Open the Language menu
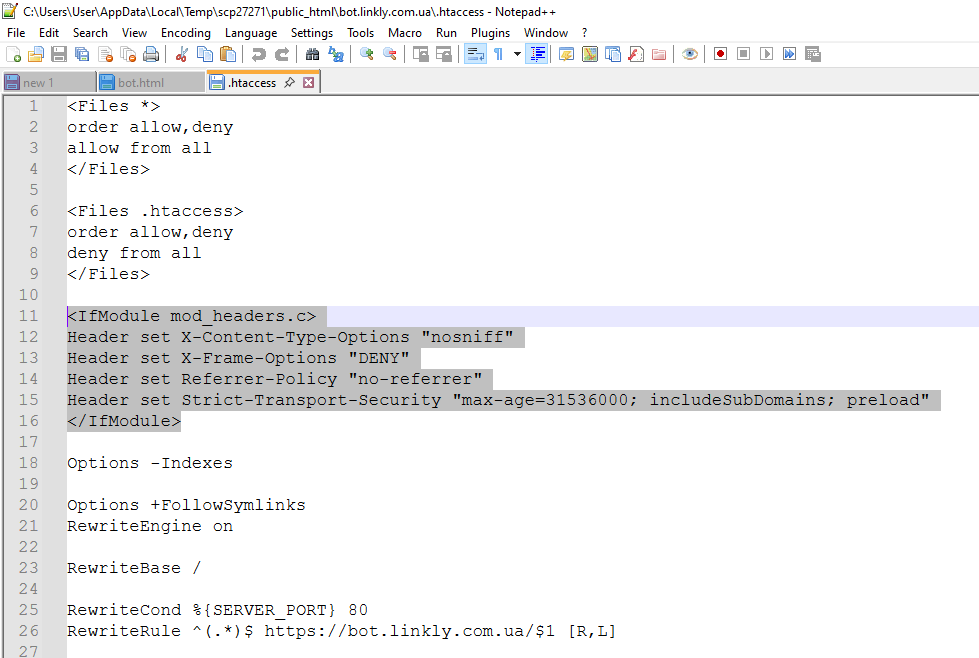The height and width of the screenshot is (658, 979). tap(251, 32)
